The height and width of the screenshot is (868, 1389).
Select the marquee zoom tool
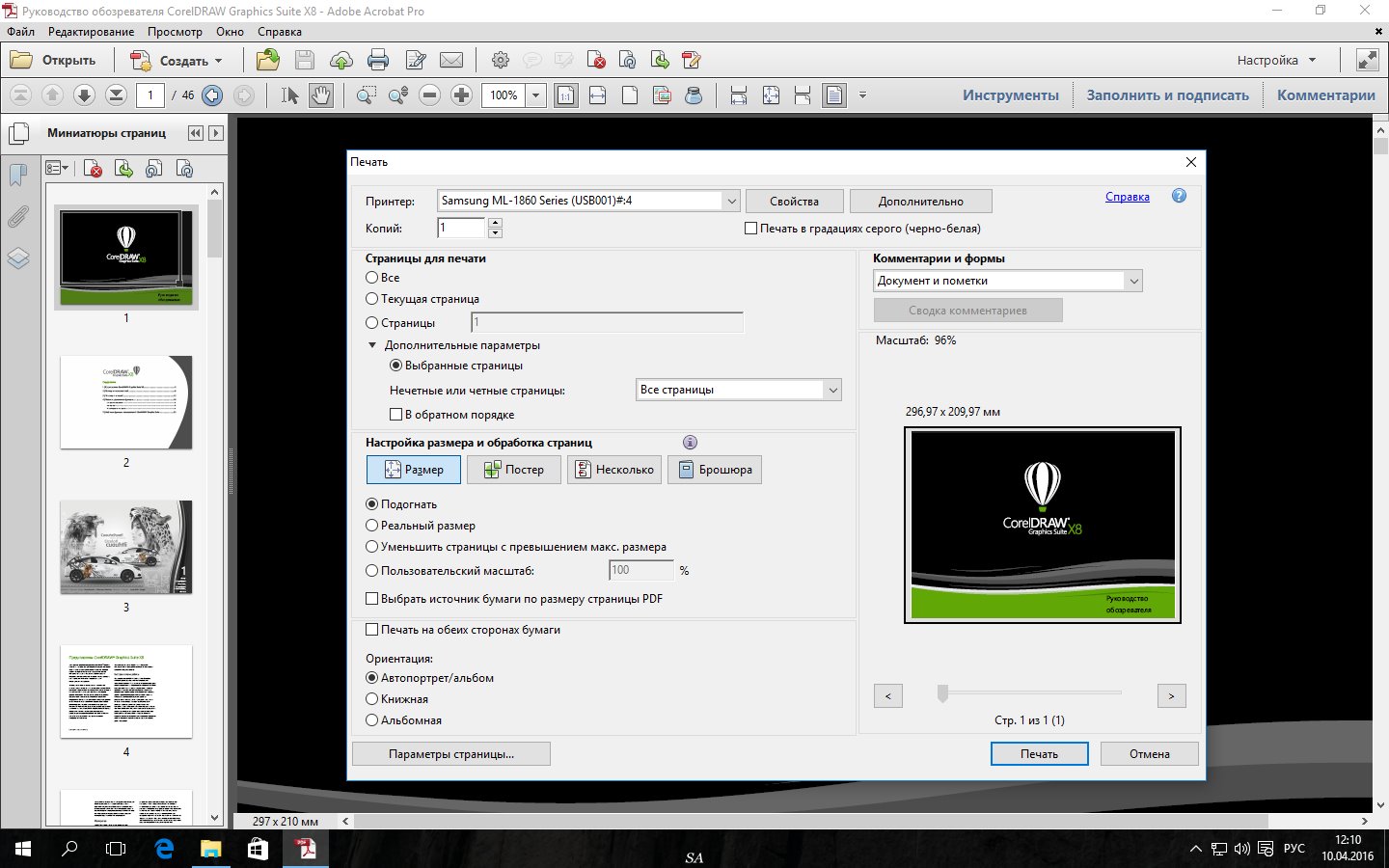point(367,95)
